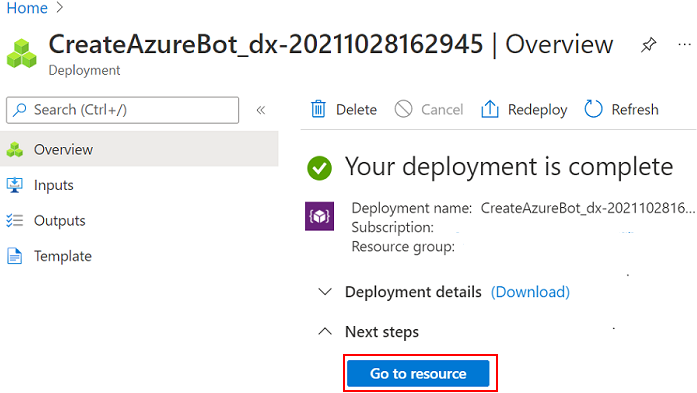Select Overview in the sidebar menu
The image size is (697, 393).
(139, 149)
